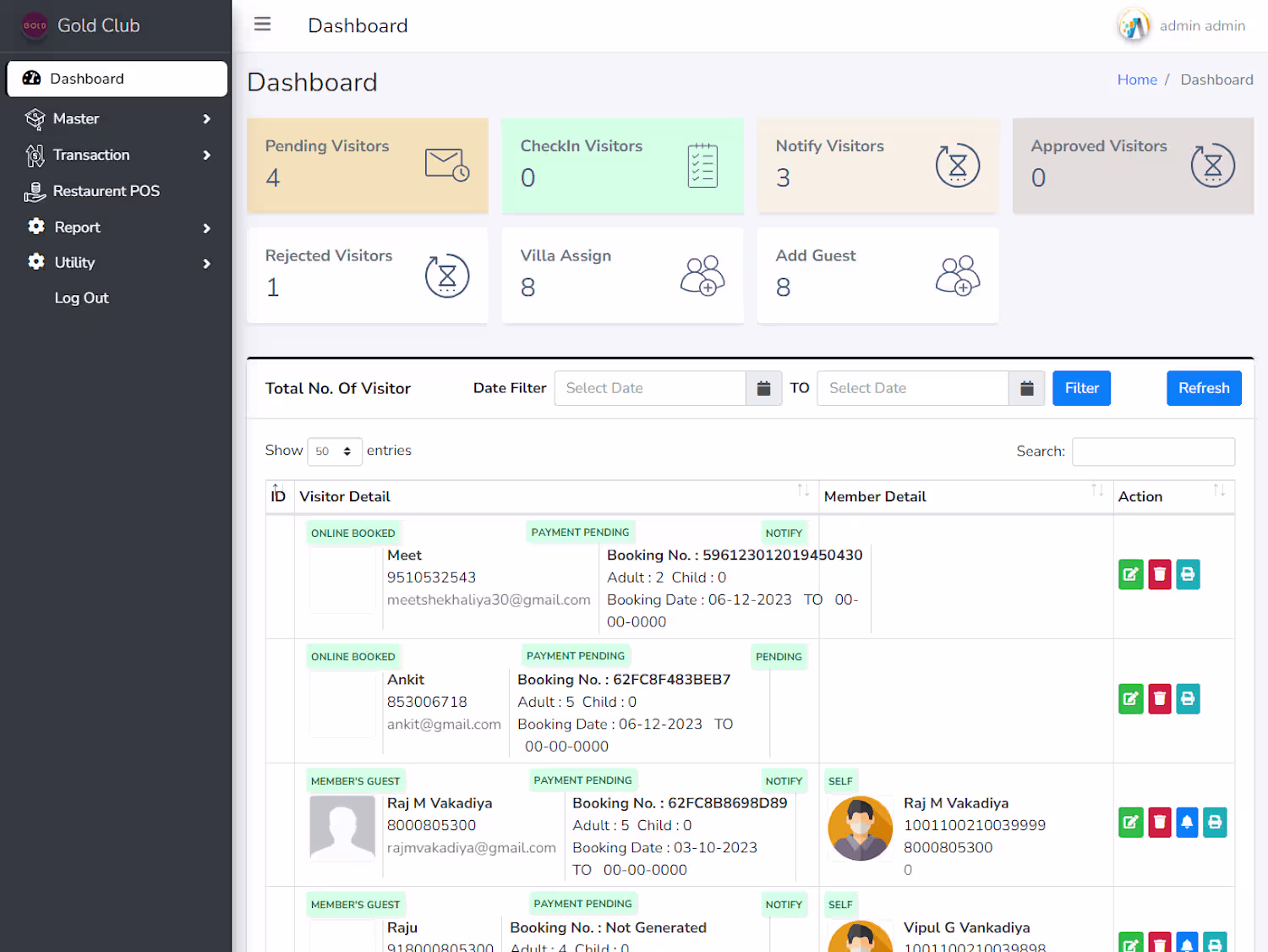The width and height of the screenshot is (1268, 952).
Task: Open the Gold Club brand link
Action: click(98, 25)
